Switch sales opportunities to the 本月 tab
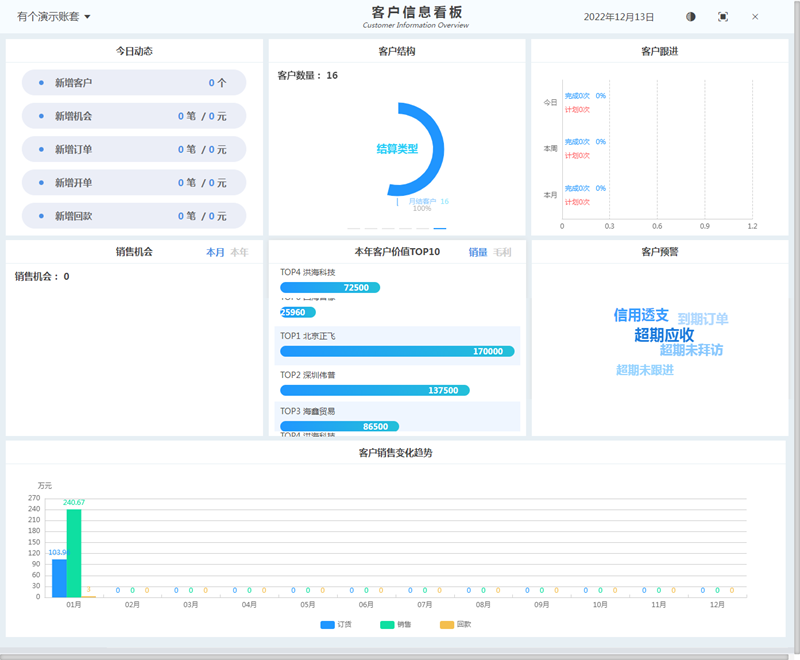 pos(215,252)
